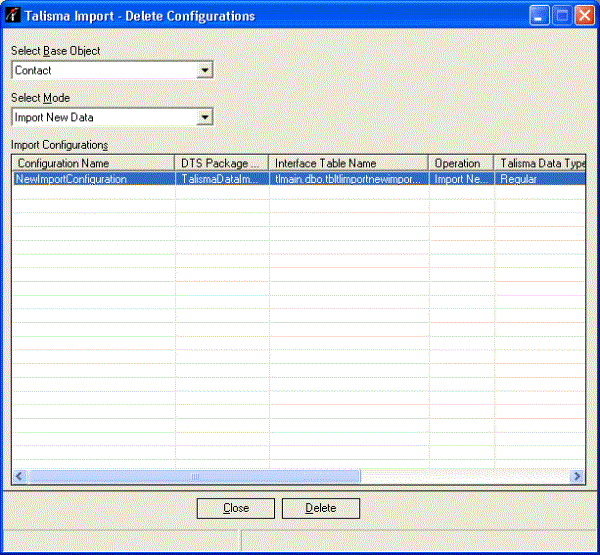
Task: Click the Operation column header
Action: tap(461, 163)
